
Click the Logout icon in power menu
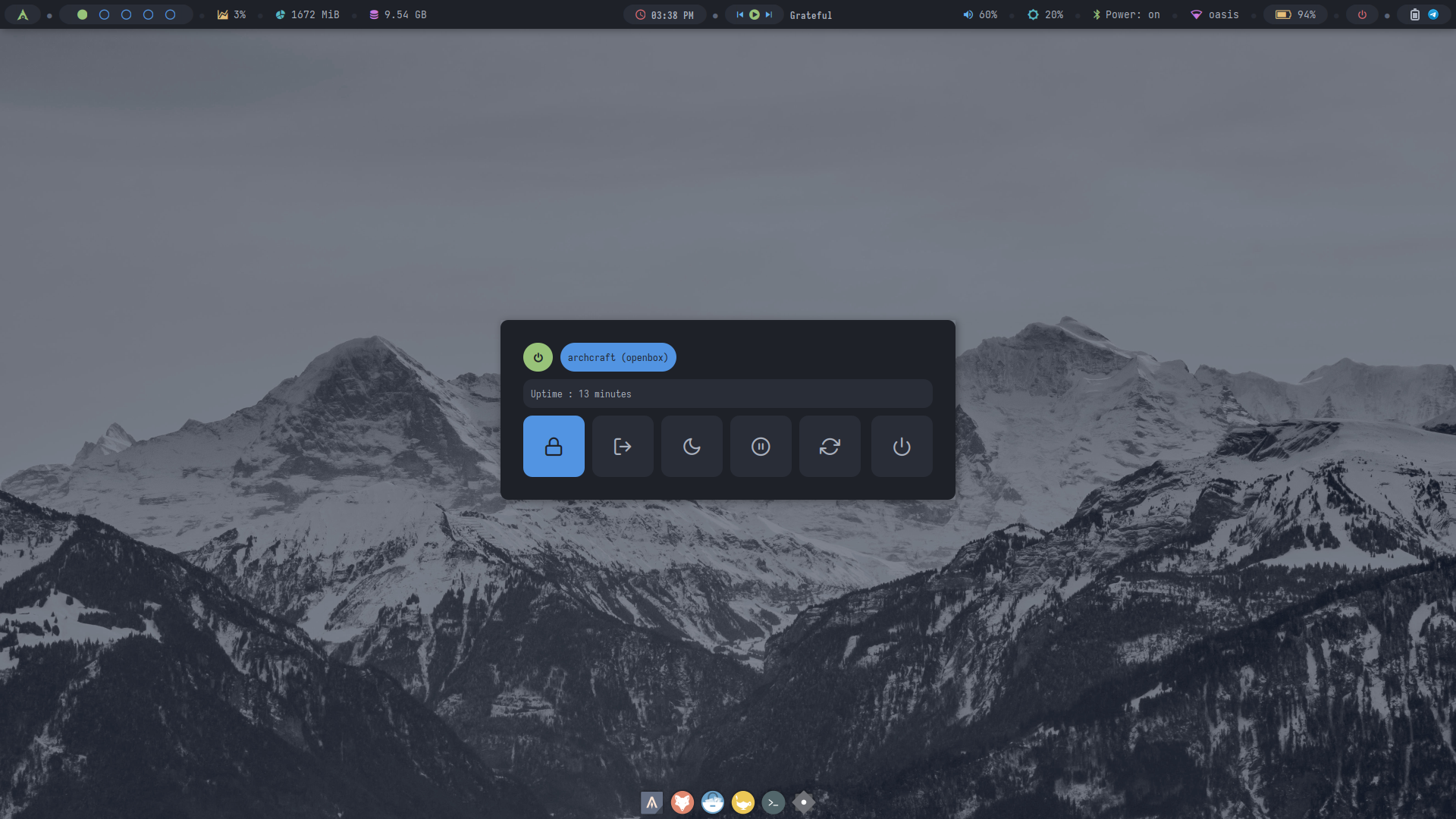tap(623, 446)
